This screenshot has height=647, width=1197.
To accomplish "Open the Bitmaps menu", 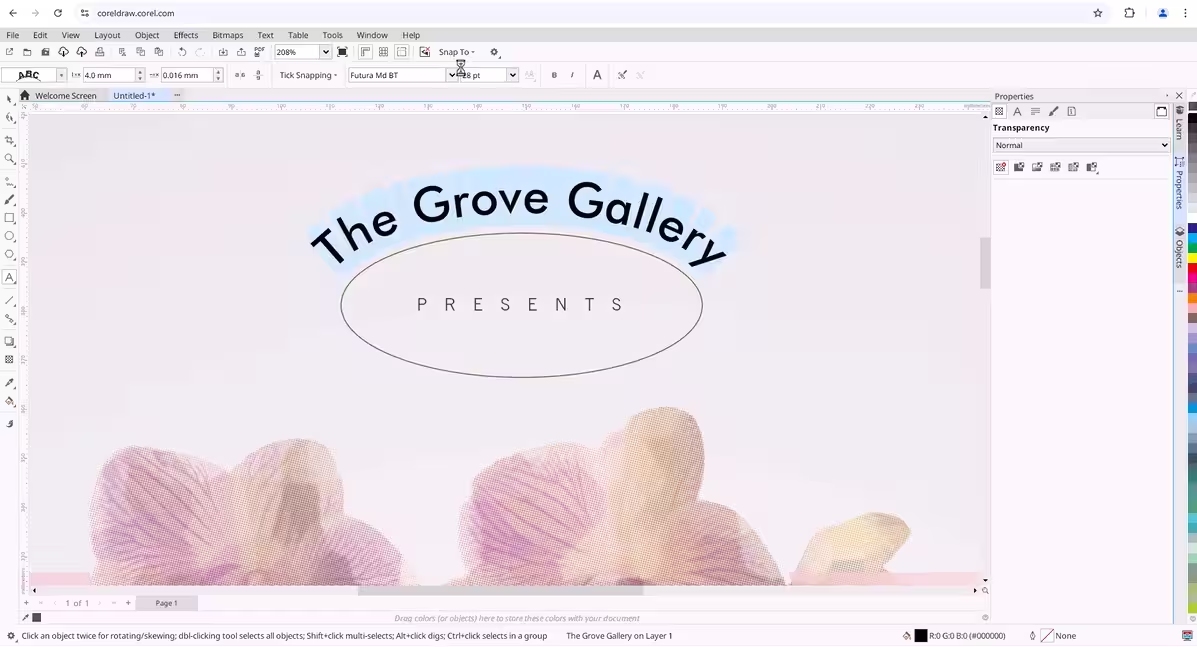I will 227,35.
